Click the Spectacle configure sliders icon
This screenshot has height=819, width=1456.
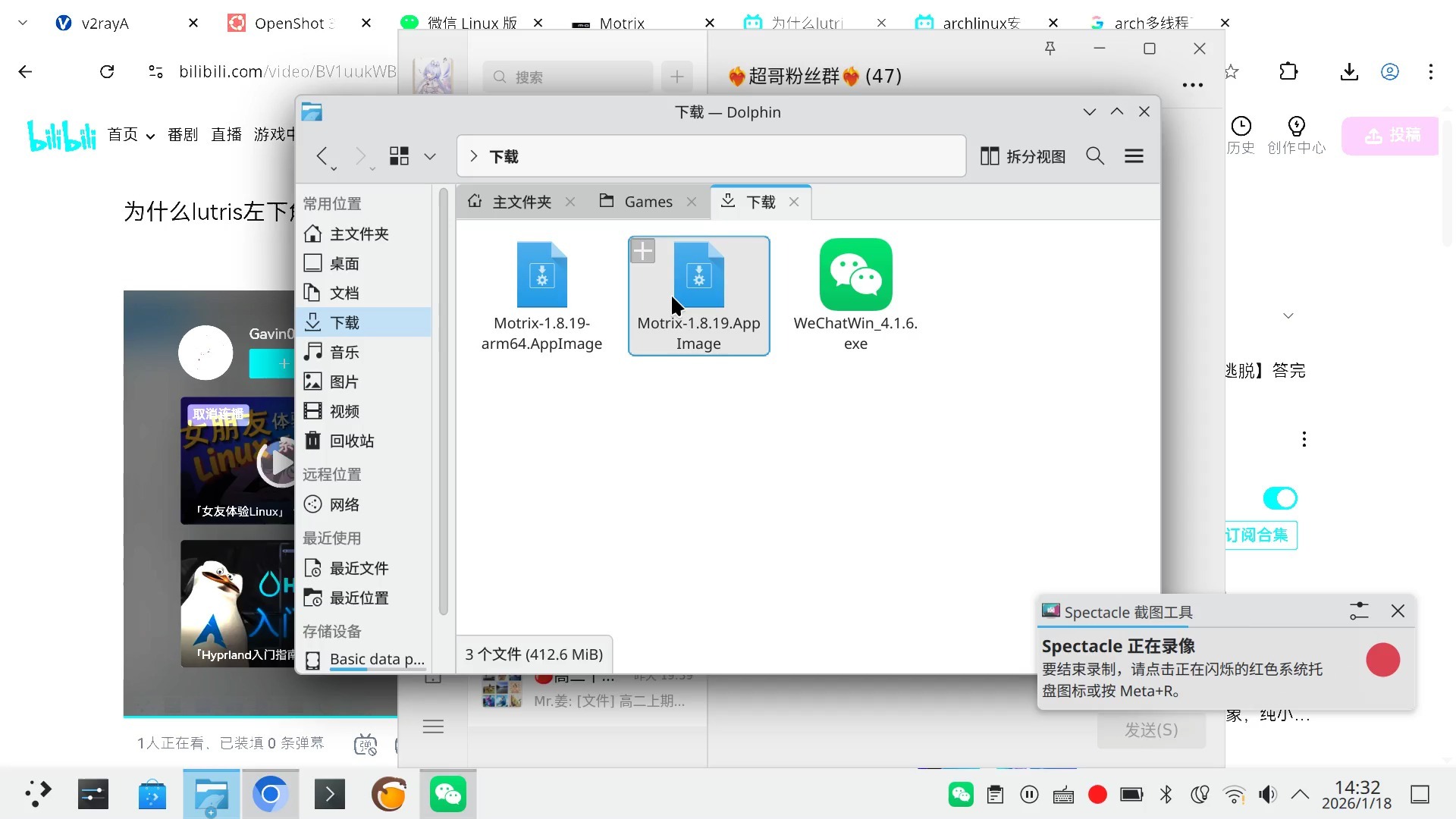[x=1358, y=611]
